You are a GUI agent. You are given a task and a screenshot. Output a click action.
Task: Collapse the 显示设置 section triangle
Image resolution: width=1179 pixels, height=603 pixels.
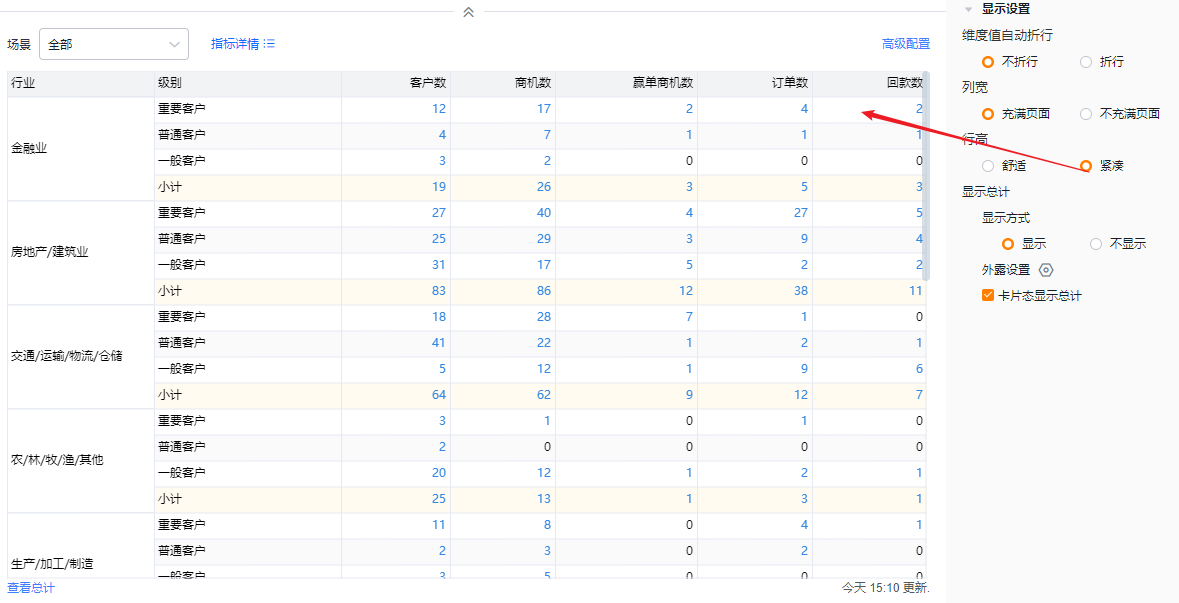[x=968, y=9]
